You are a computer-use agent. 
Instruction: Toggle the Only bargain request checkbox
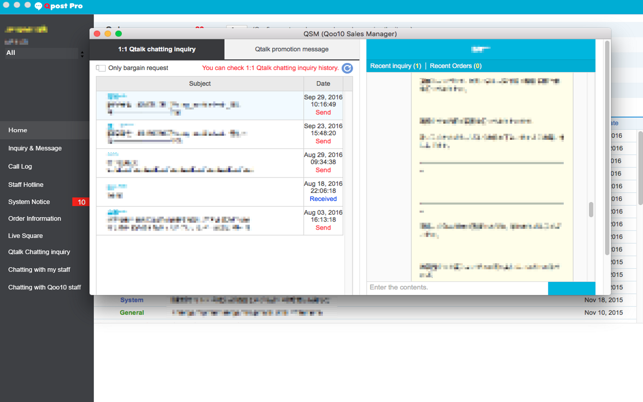tap(101, 68)
